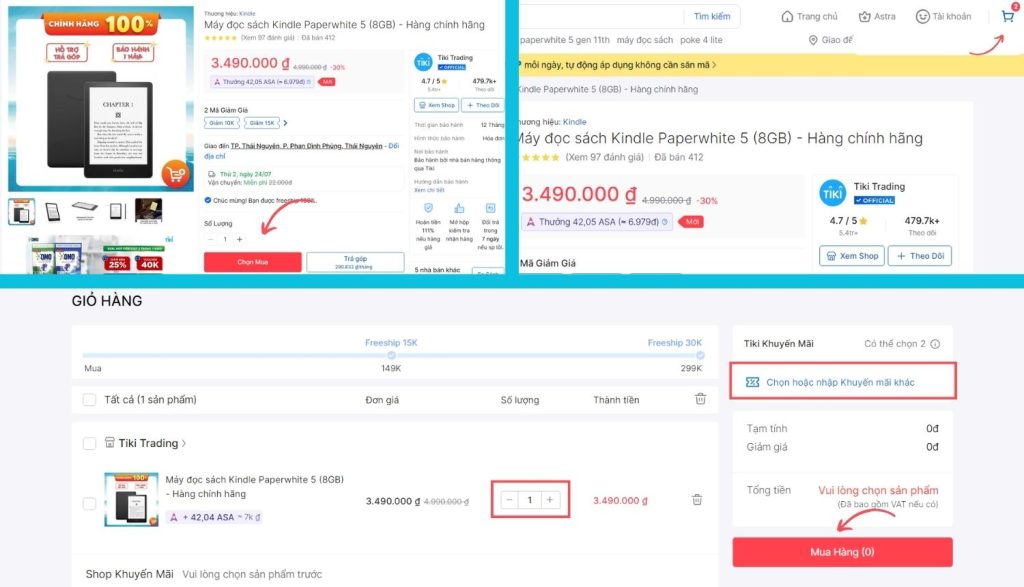Select the máy đọc sách search suggestion
Screen dimensions: 1024x587
[x=645, y=40]
